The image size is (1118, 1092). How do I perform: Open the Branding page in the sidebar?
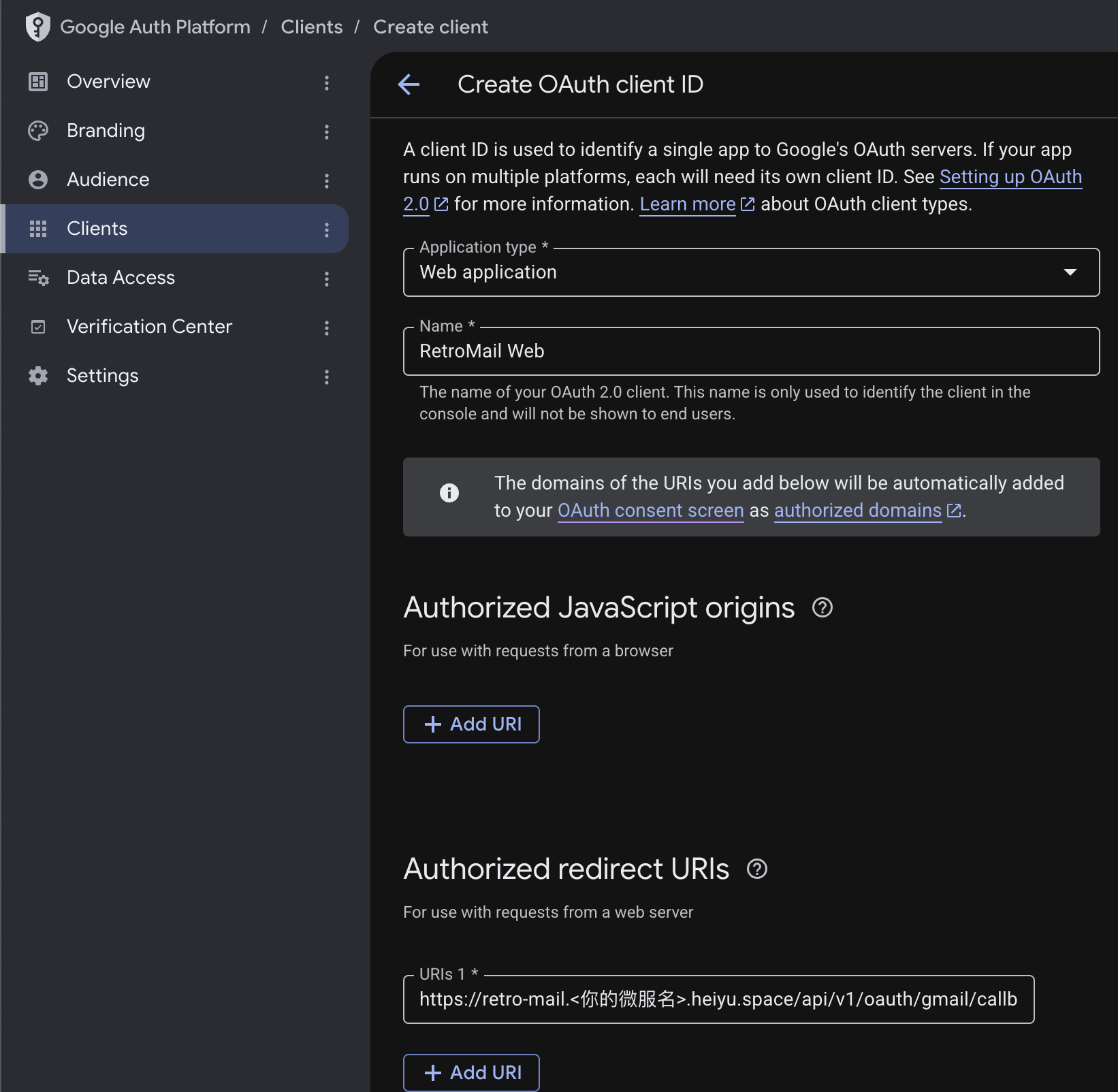[x=106, y=131]
